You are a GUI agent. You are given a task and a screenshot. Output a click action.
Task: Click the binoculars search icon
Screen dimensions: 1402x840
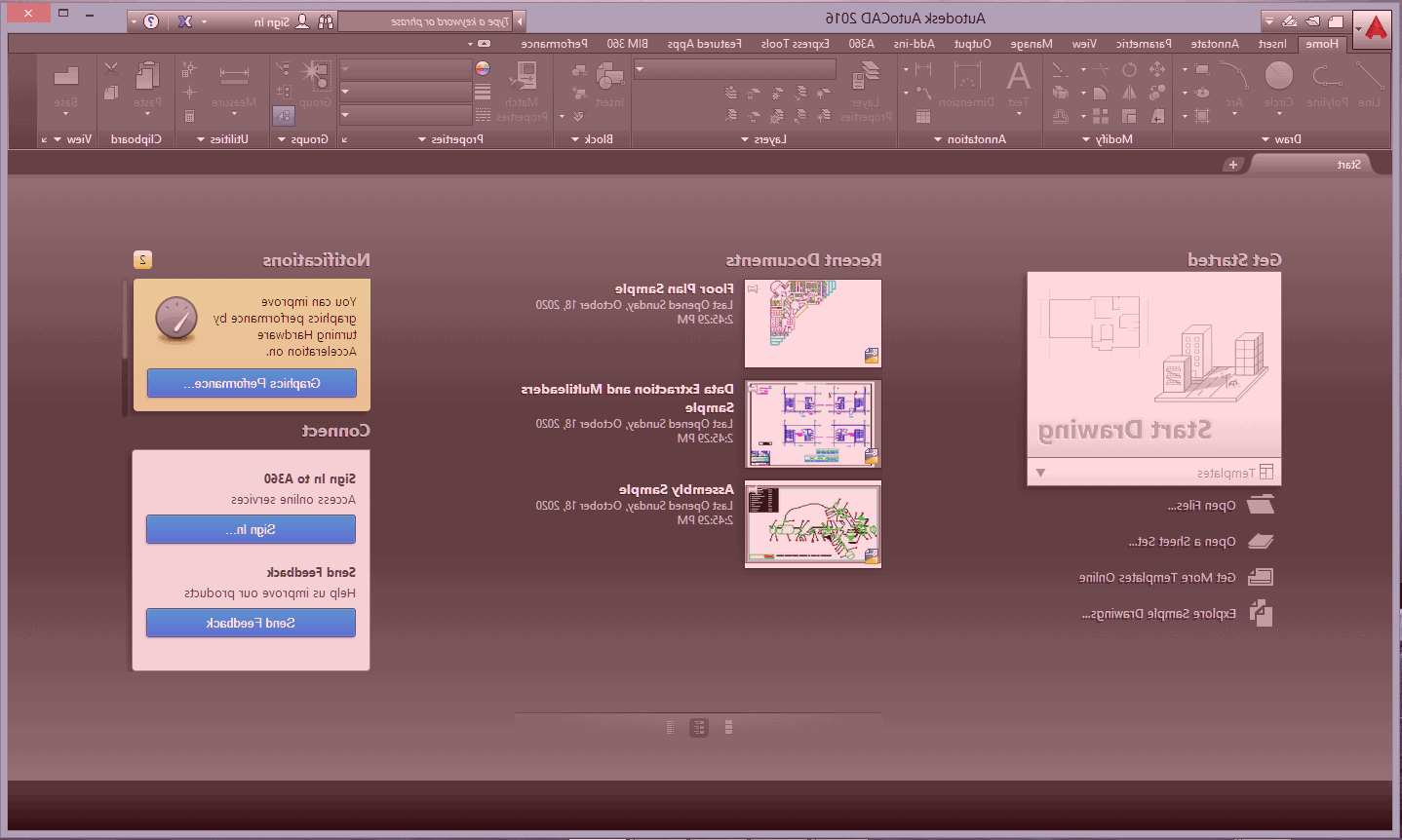(326, 20)
